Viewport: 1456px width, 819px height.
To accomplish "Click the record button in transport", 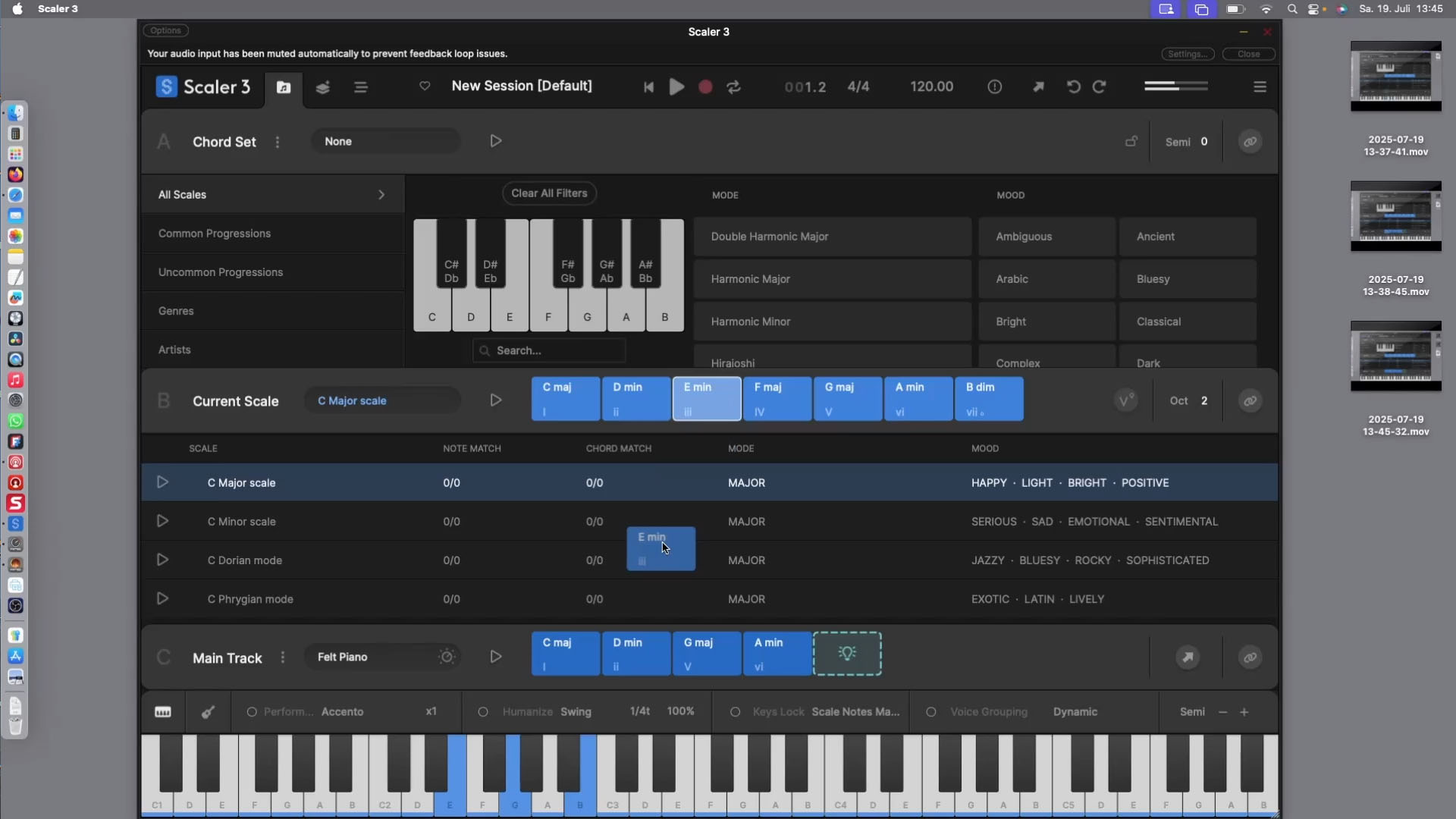I will point(705,87).
